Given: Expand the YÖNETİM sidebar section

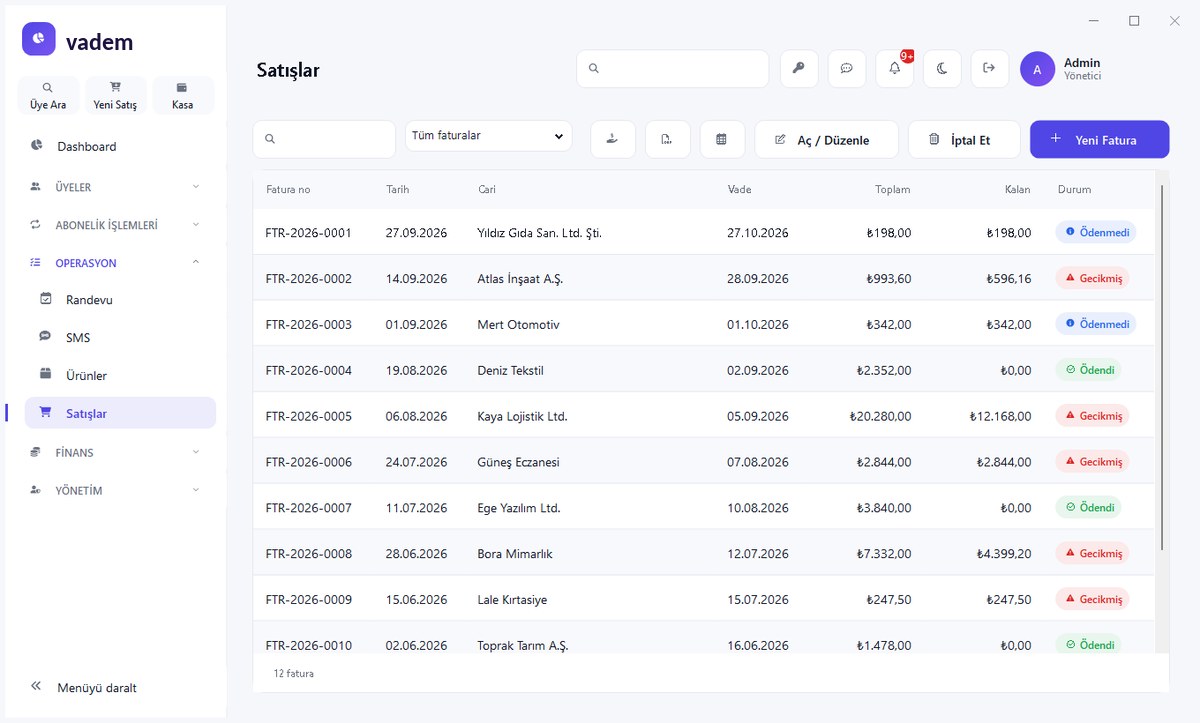Looking at the screenshot, I should (116, 491).
